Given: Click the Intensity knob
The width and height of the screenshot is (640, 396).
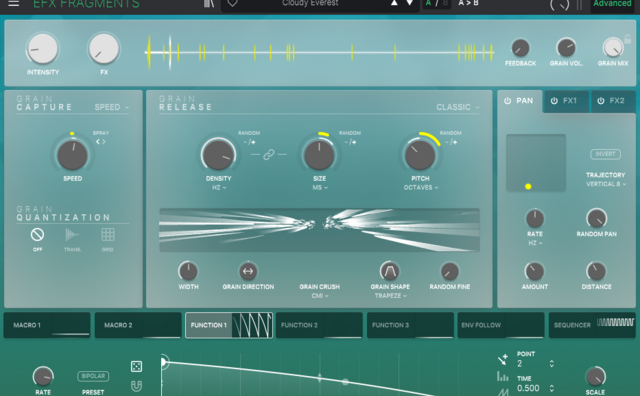Looking at the screenshot, I should pyautogui.click(x=42, y=49).
